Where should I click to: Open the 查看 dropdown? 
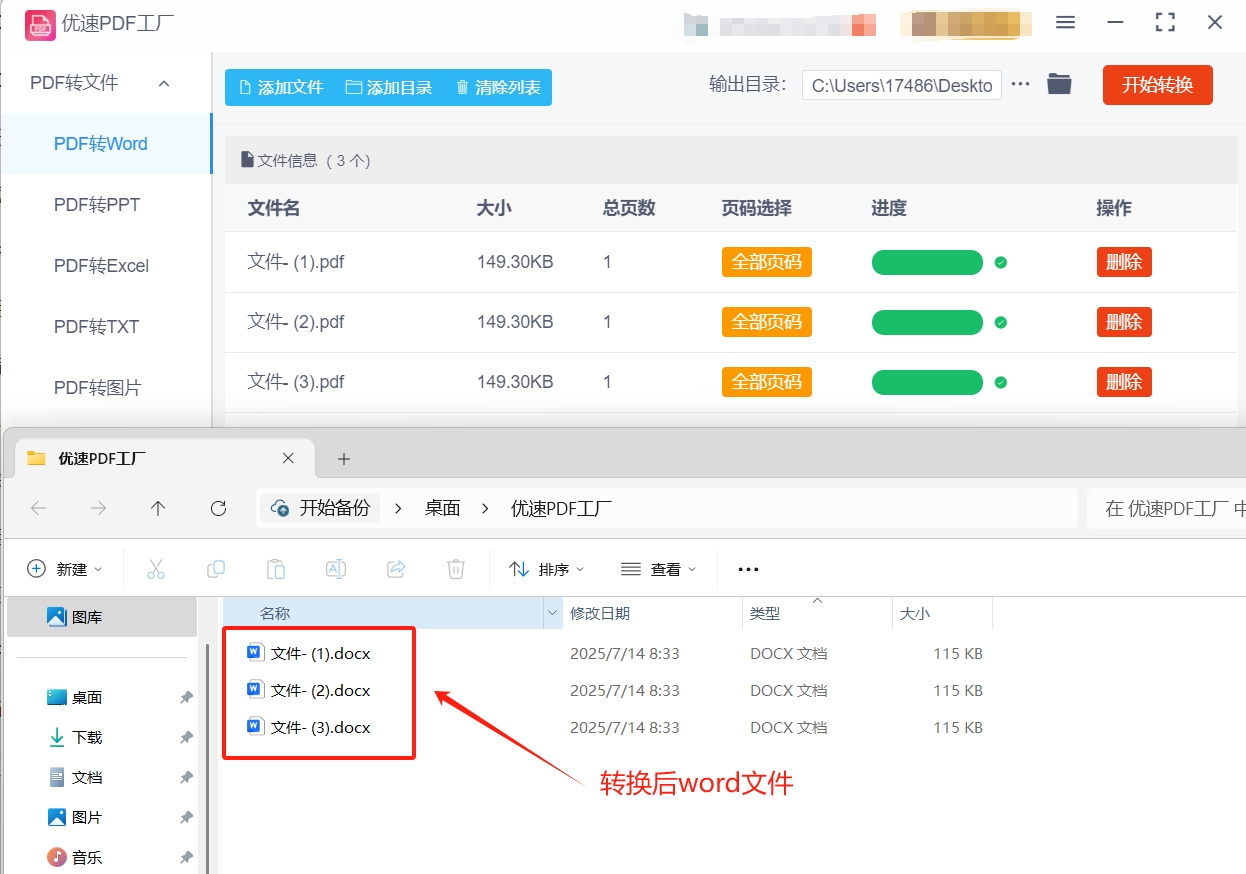[659, 568]
